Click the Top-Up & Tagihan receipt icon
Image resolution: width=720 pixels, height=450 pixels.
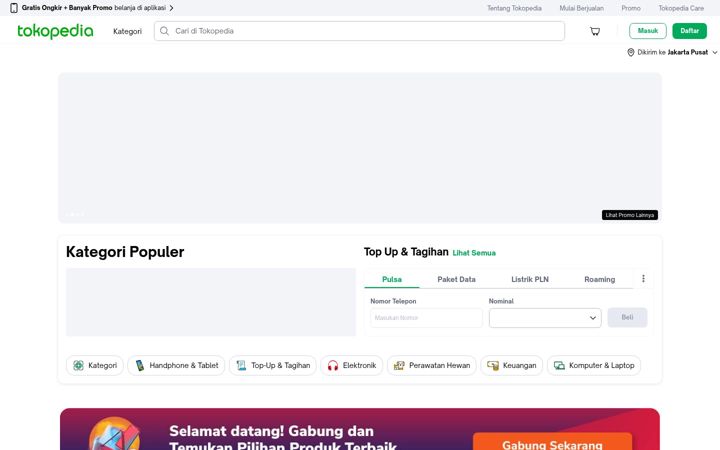click(x=241, y=366)
